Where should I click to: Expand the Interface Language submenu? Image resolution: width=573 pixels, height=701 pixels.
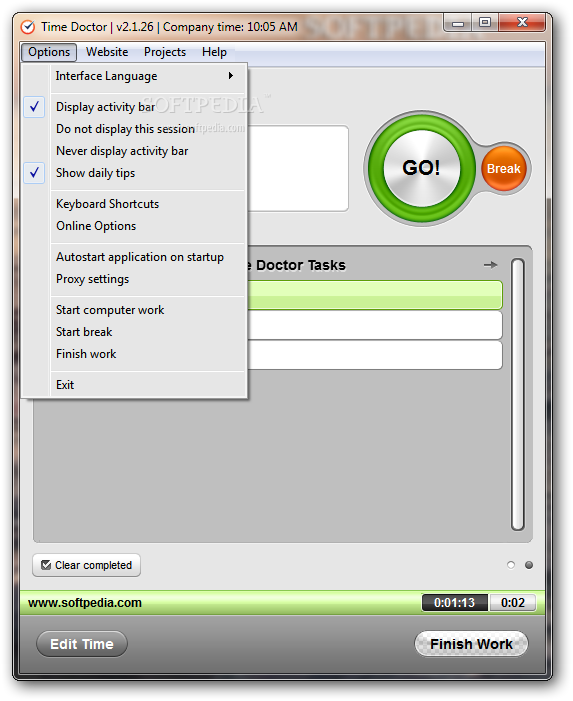(x=135, y=76)
